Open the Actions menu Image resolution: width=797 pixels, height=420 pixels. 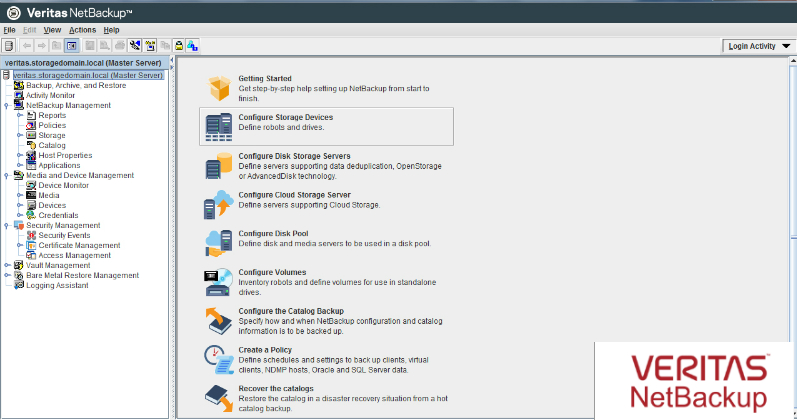pyautogui.click(x=82, y=30)
